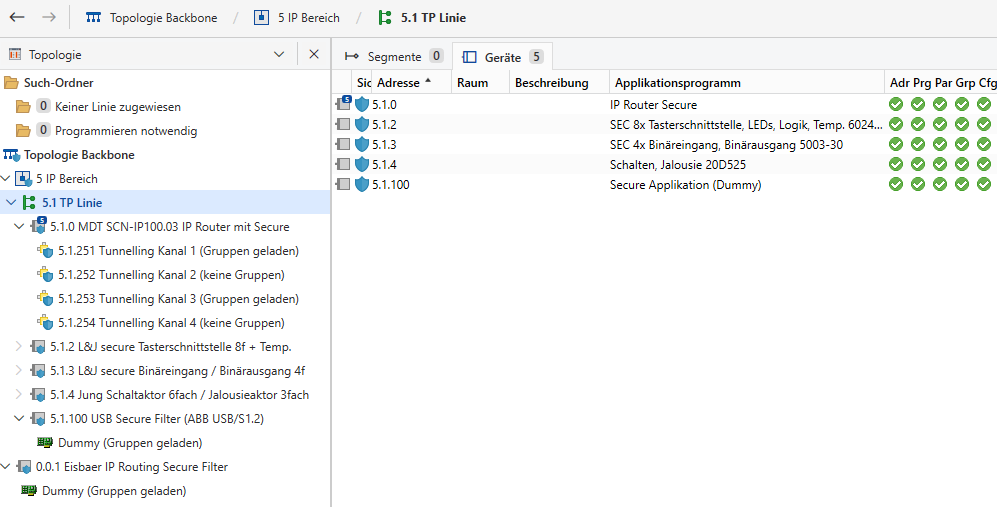This screenshot has width=997, height=507.
Task: Select Such-Ordner folder icon
Action: coord(11,83)
